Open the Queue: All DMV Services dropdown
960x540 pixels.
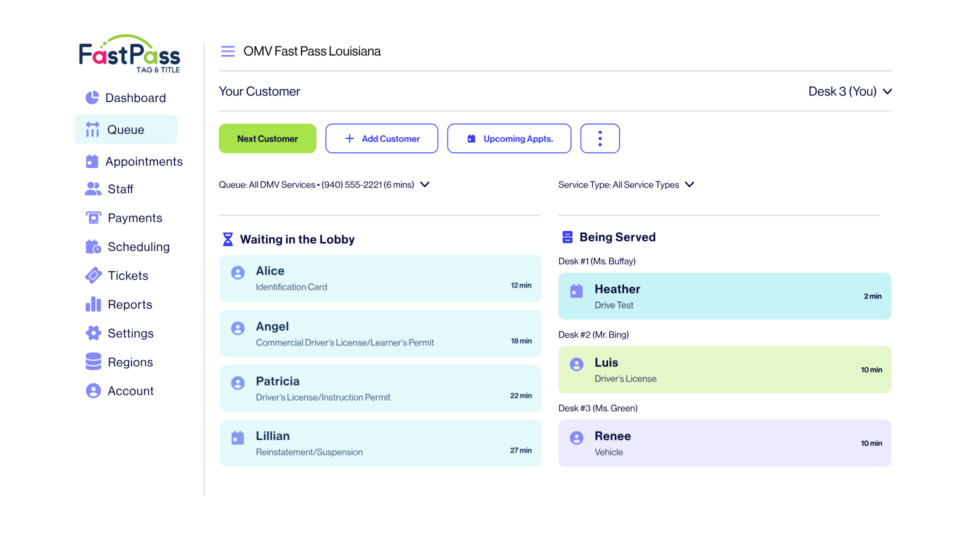point(324,184)
